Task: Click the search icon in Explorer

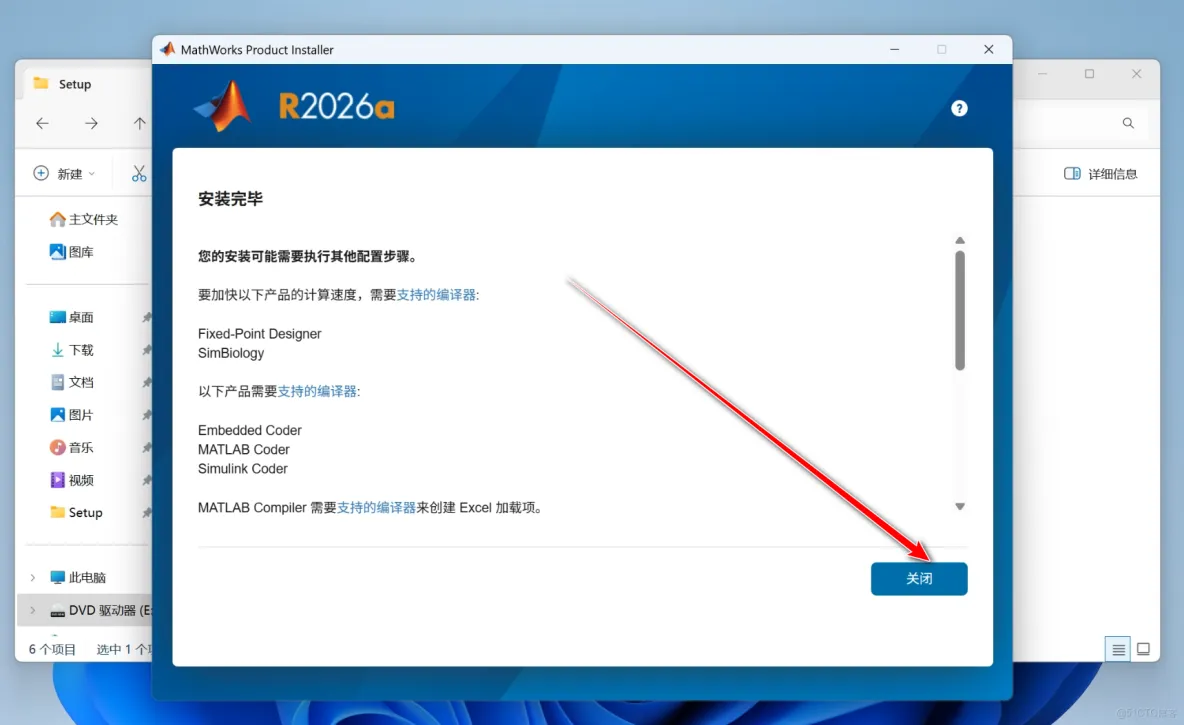Action: [x=1128, y=123]
